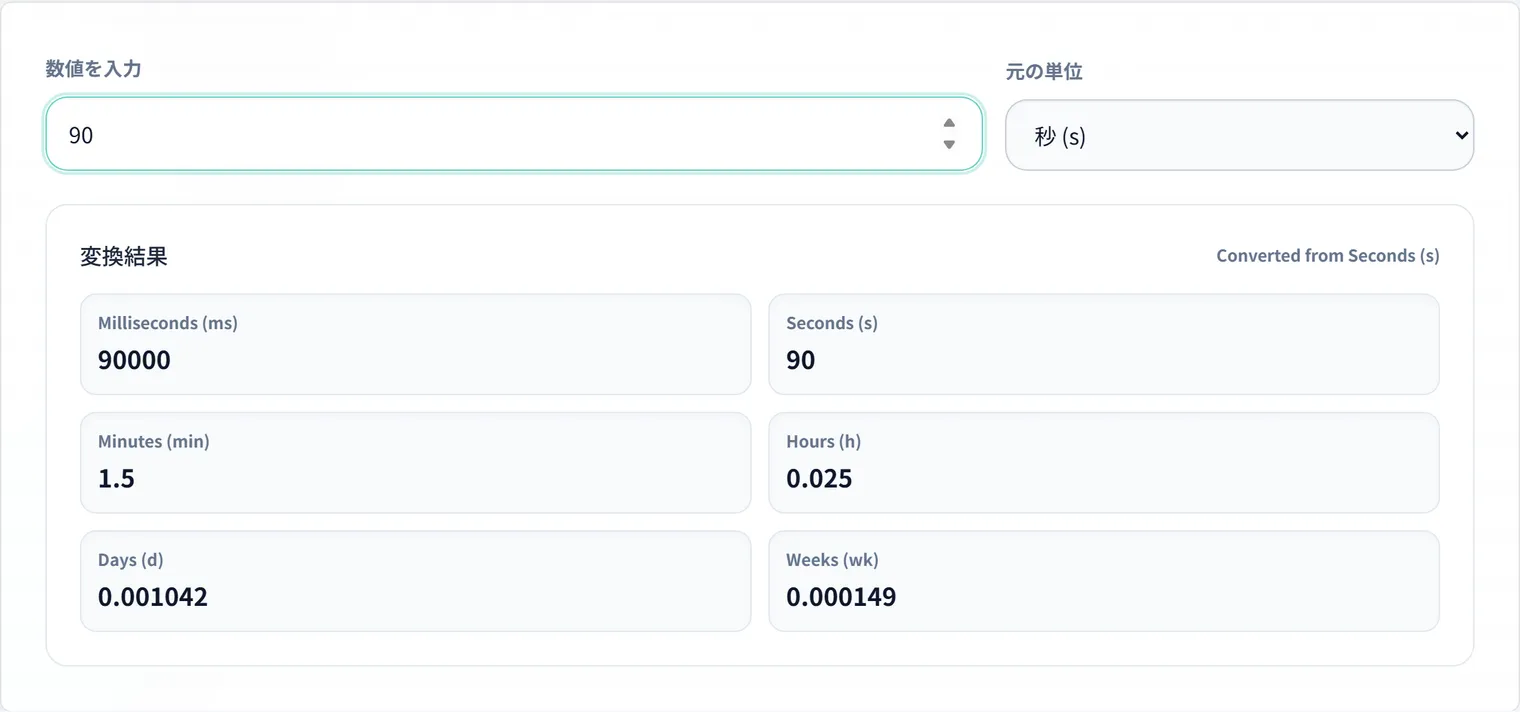
Task: Increase the value with the up stepper arrow
Action: [949, 123]
